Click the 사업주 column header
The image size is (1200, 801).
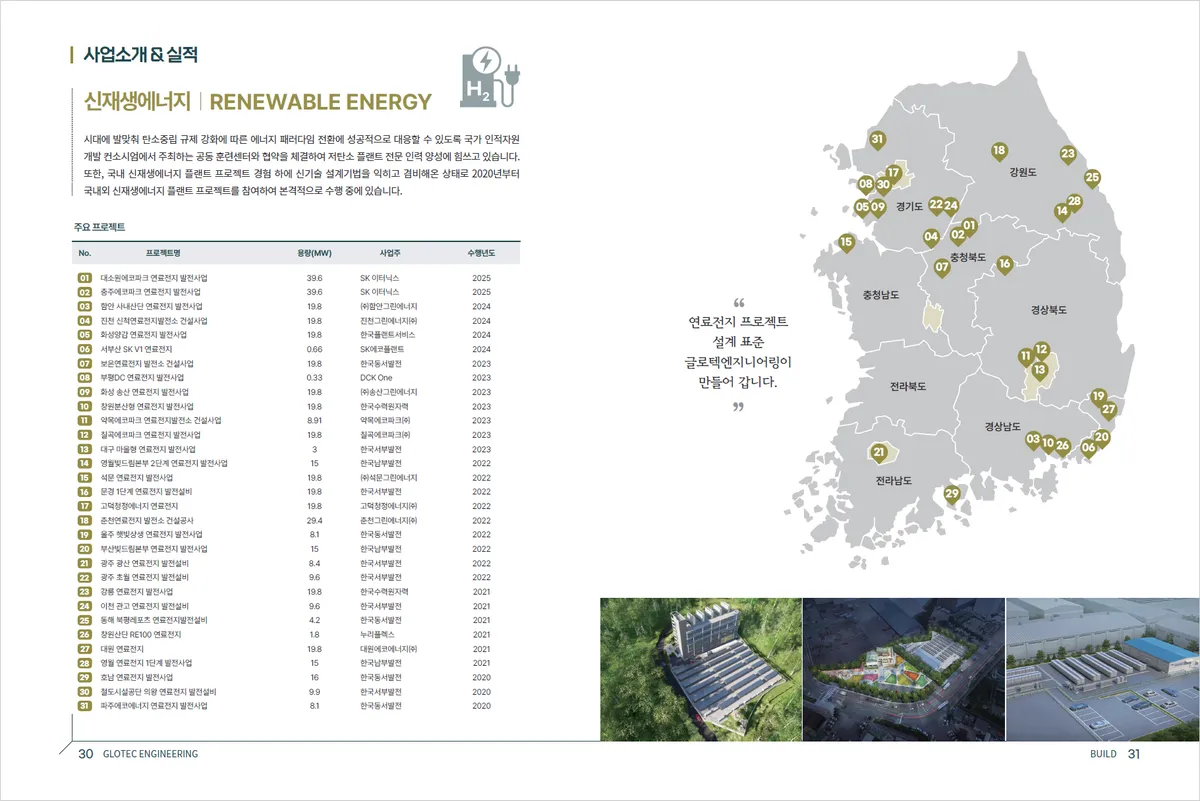[390, 253]
